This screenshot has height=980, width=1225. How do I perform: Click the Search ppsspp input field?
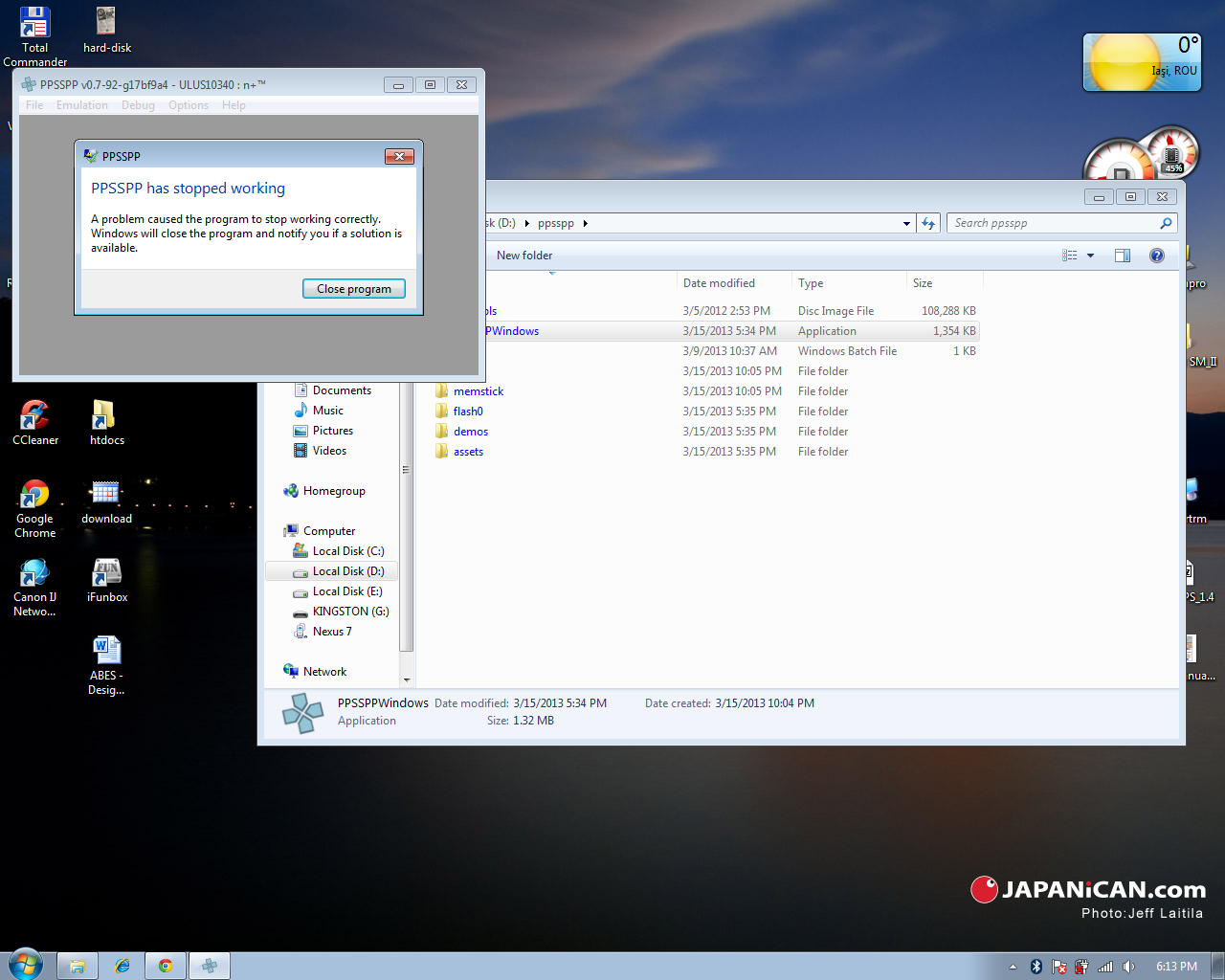click(x=1053, y=223)
